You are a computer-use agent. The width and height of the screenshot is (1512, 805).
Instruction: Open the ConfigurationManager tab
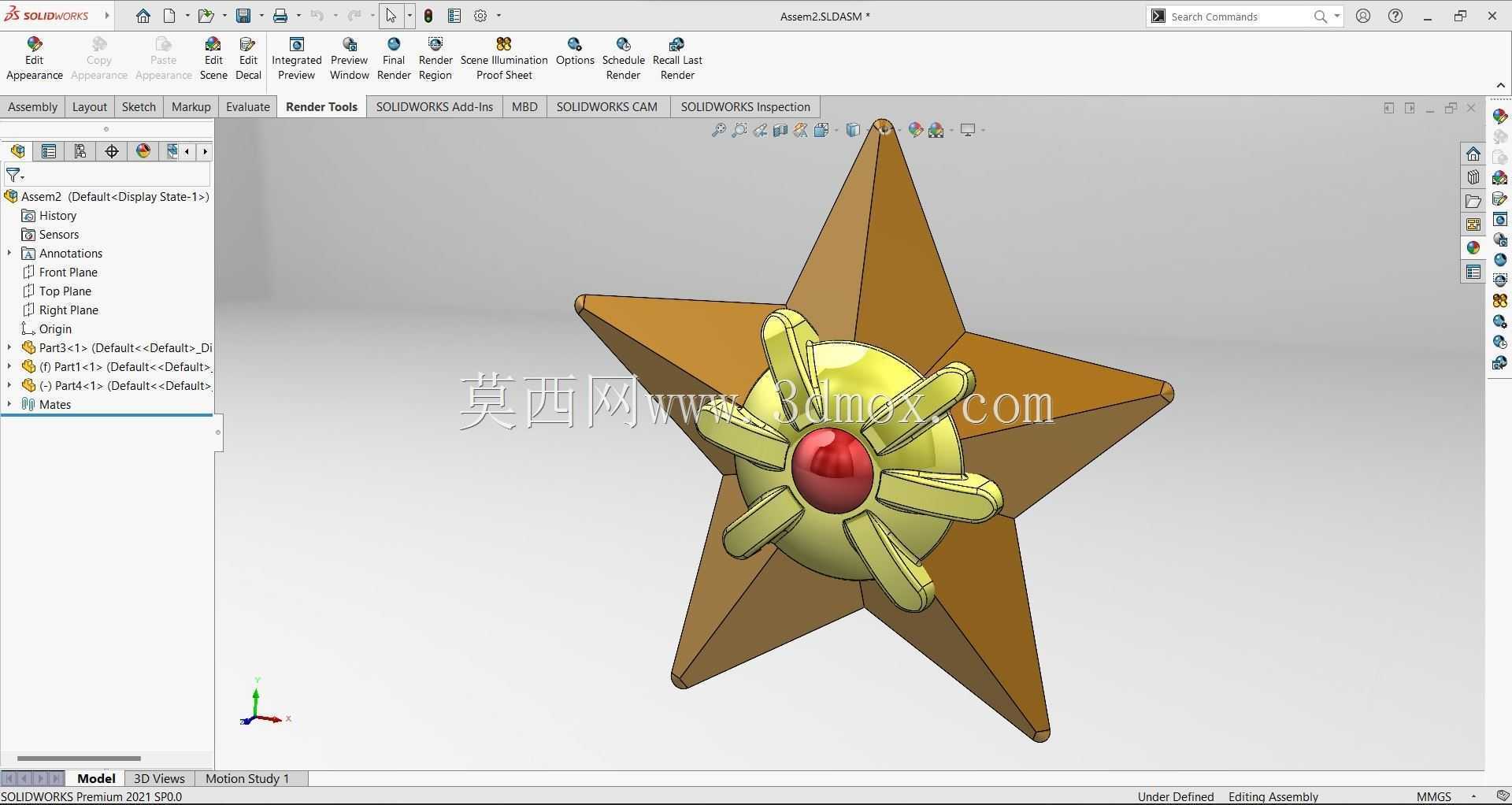[80, 151]
